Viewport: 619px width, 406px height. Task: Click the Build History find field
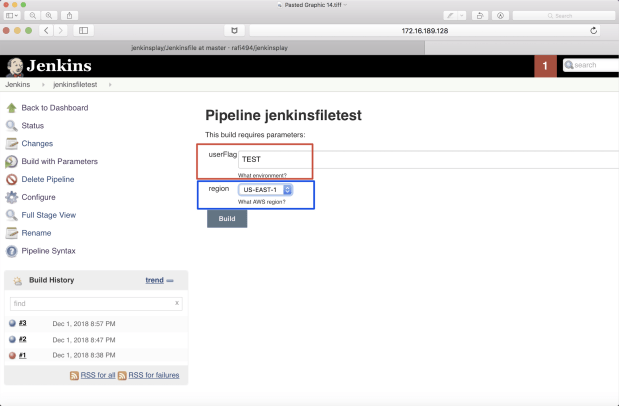point(96,304)
